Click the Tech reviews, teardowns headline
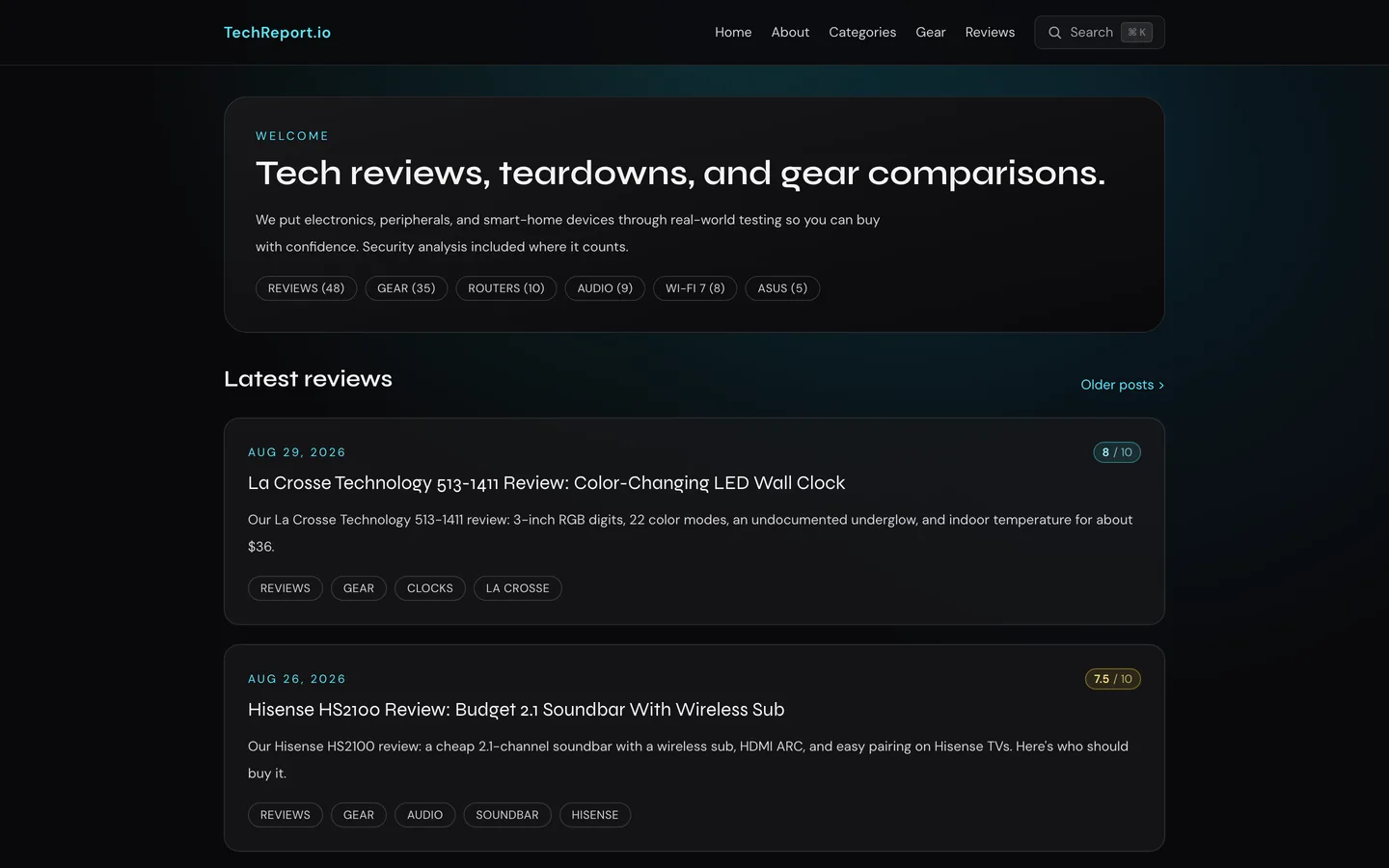 click(680, 174)
